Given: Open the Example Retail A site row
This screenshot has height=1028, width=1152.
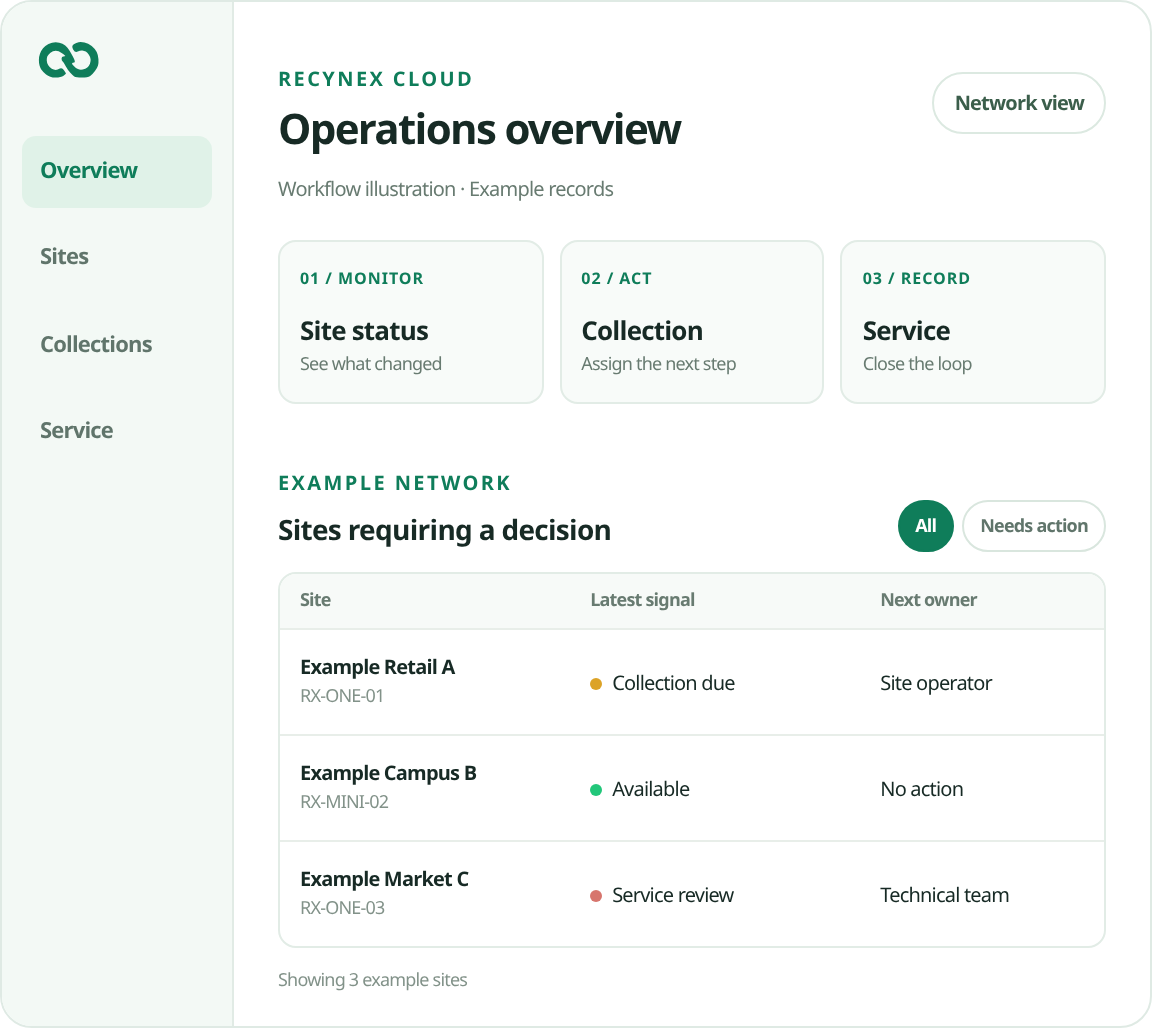Looking at the screenshot, I should (x=692, y=682).
